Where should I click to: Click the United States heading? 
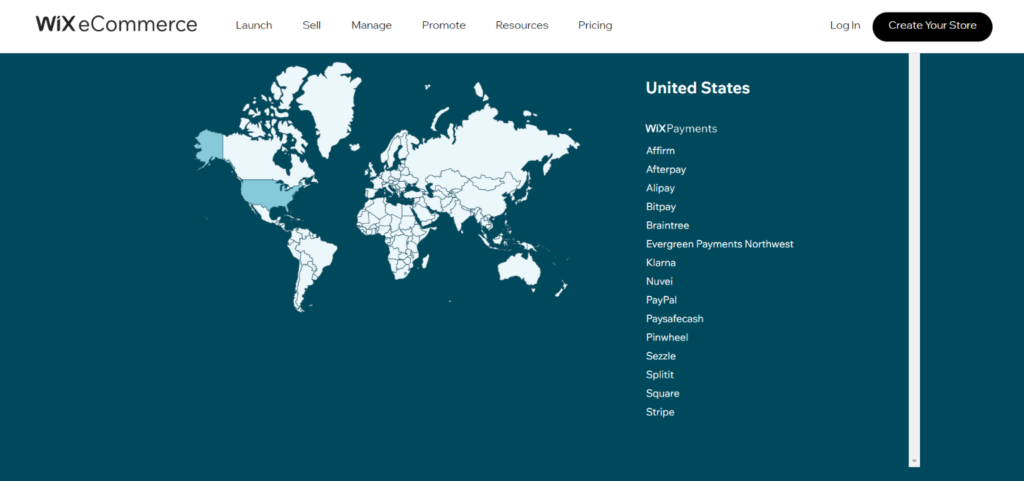(697, 88)
